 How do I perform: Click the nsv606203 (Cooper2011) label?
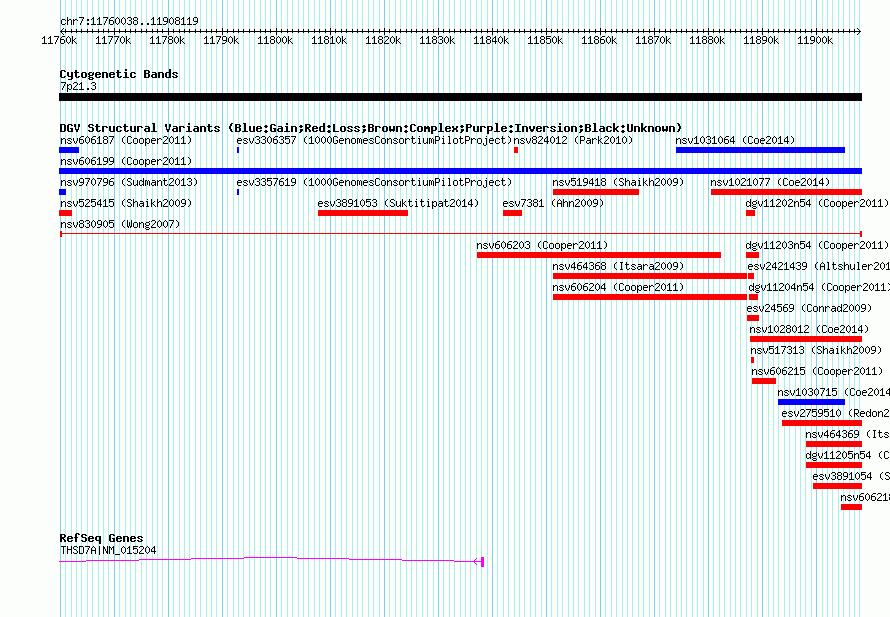[542, 245]
